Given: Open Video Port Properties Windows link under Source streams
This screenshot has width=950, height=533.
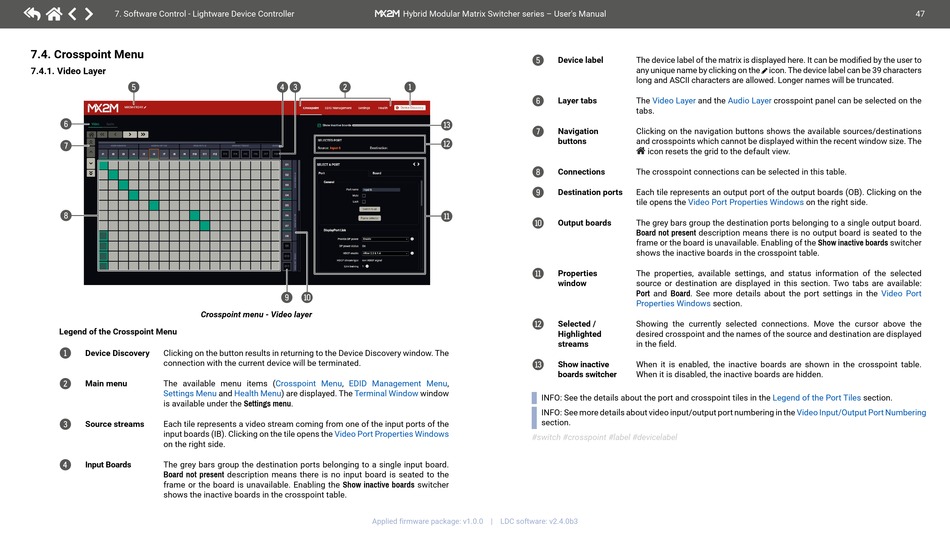Looking at the screenshot, I should click(x=391, y=434).
